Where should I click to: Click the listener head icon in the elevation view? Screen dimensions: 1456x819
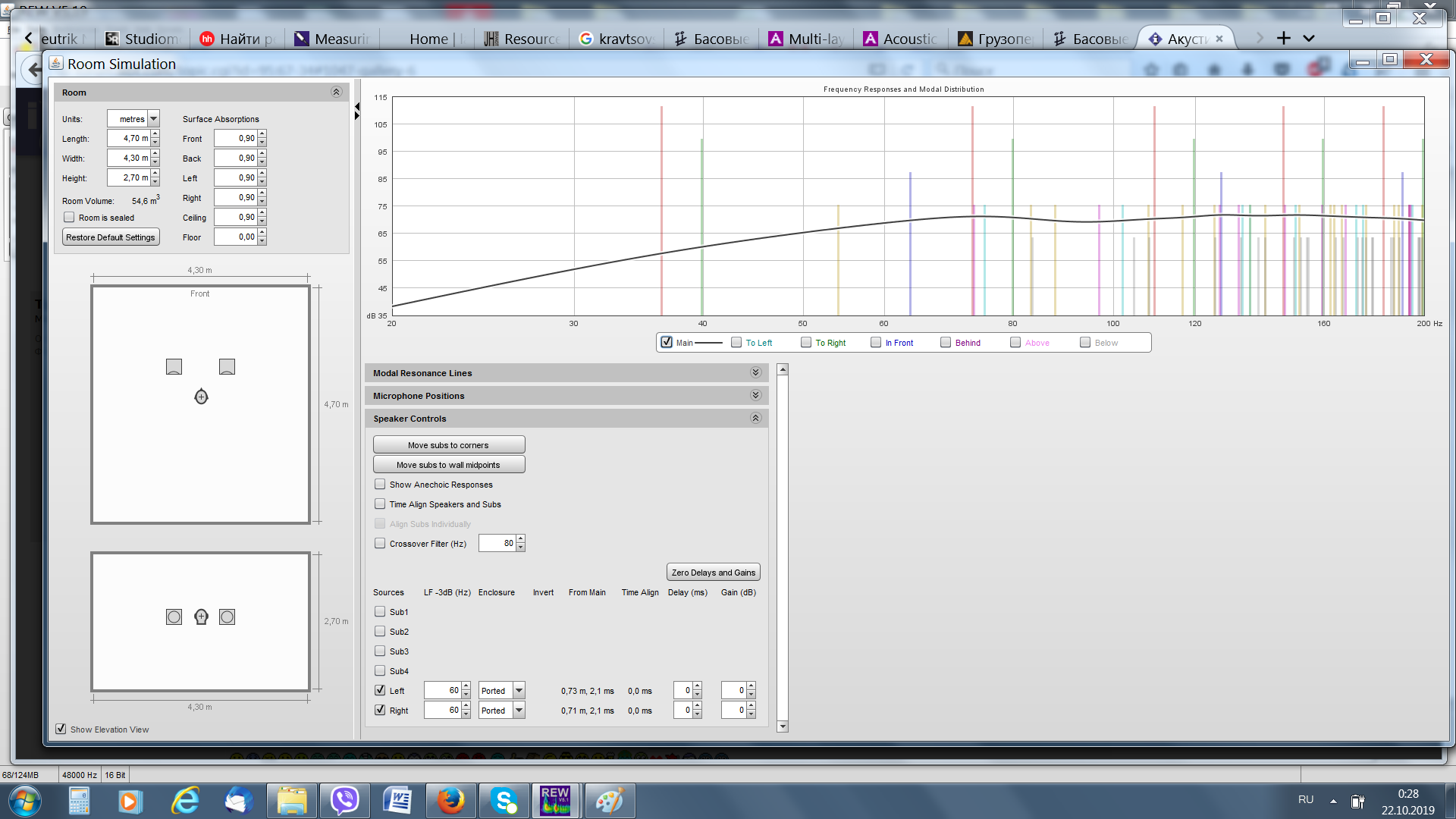click(x=201, y=617)
